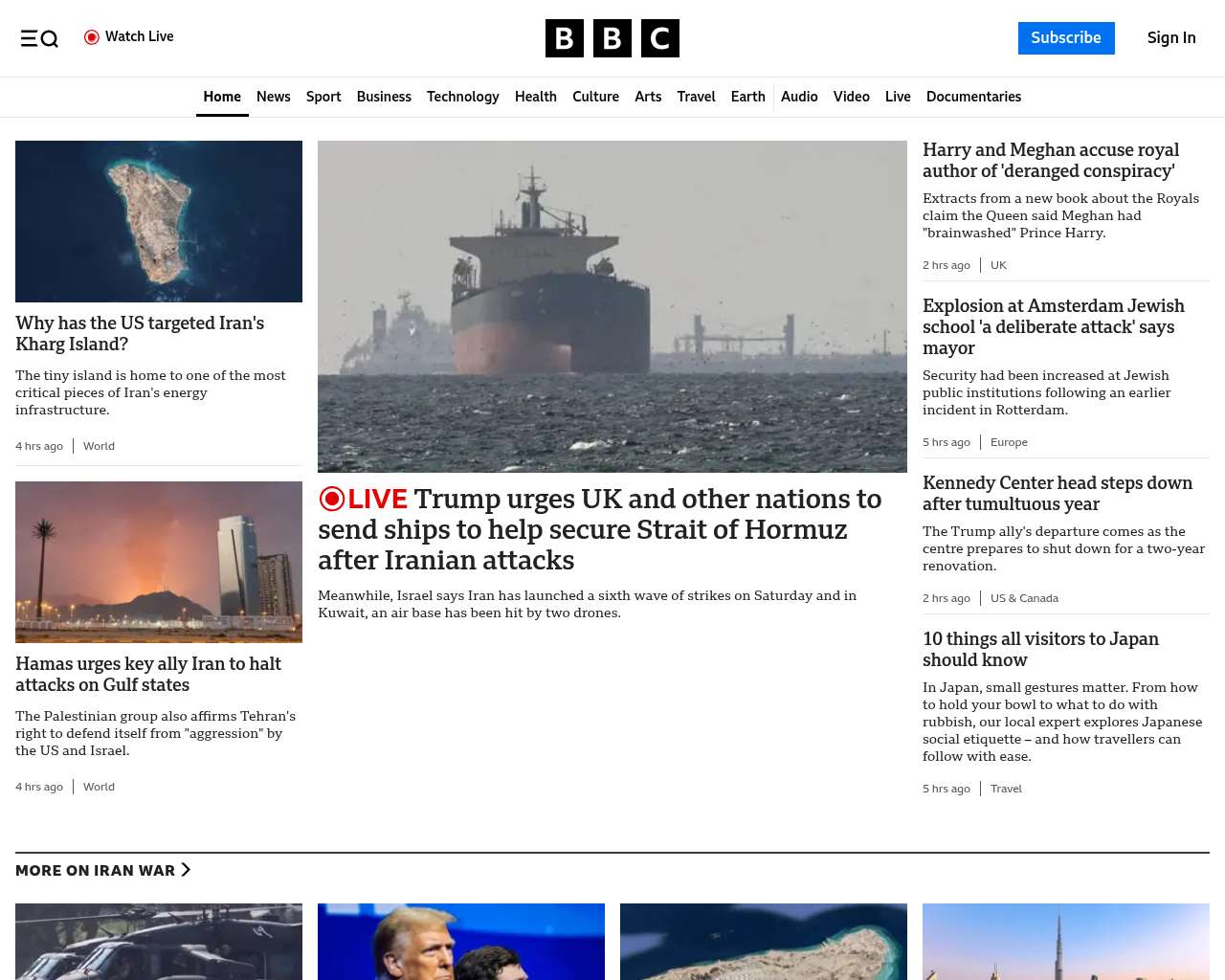The image size is (1225, 980).
Task: Click the US & Canada category tag
Action: 1024,598
